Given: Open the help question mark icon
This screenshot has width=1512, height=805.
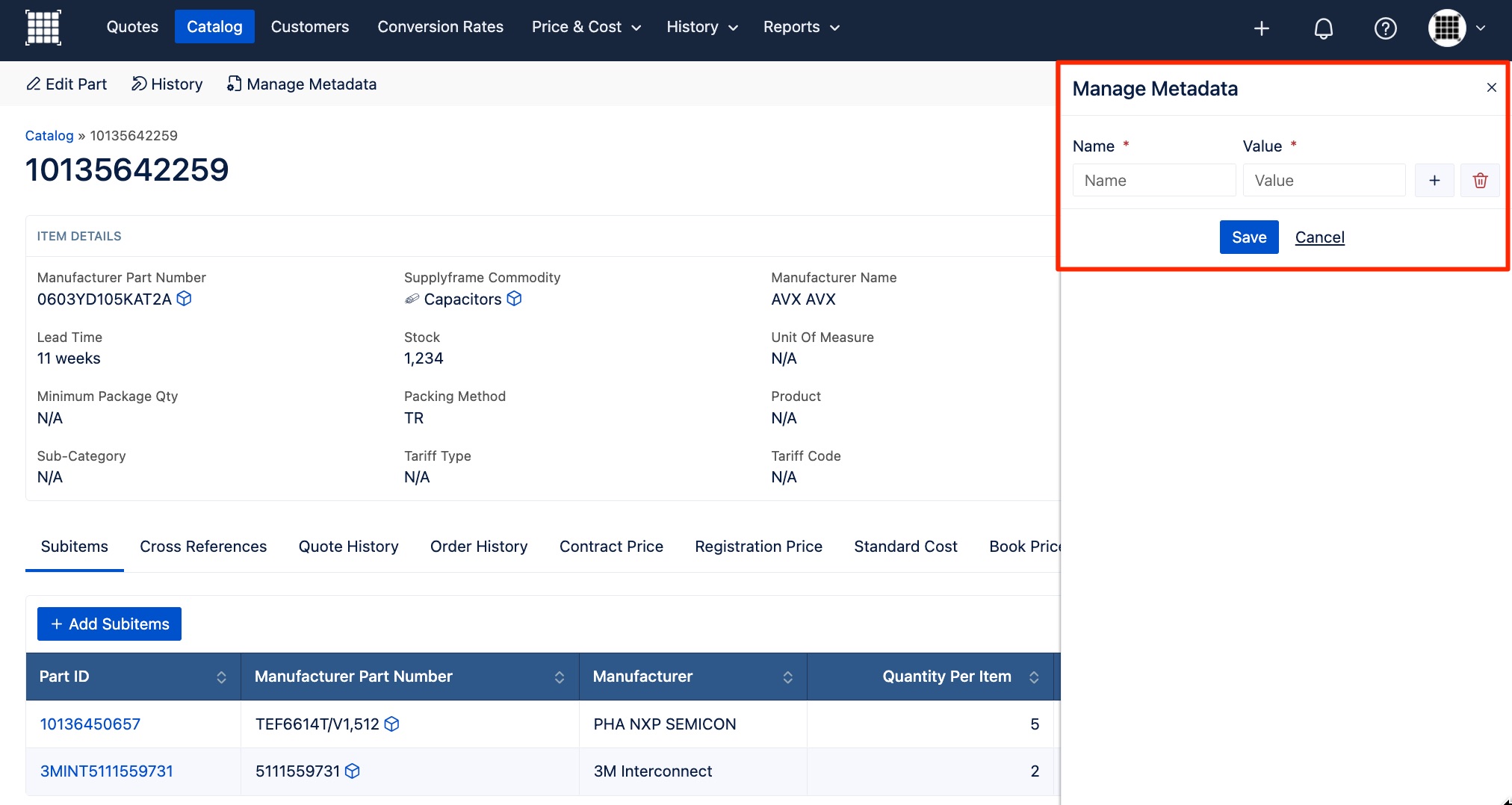Looking at the screenshot, I should 1386,28.
